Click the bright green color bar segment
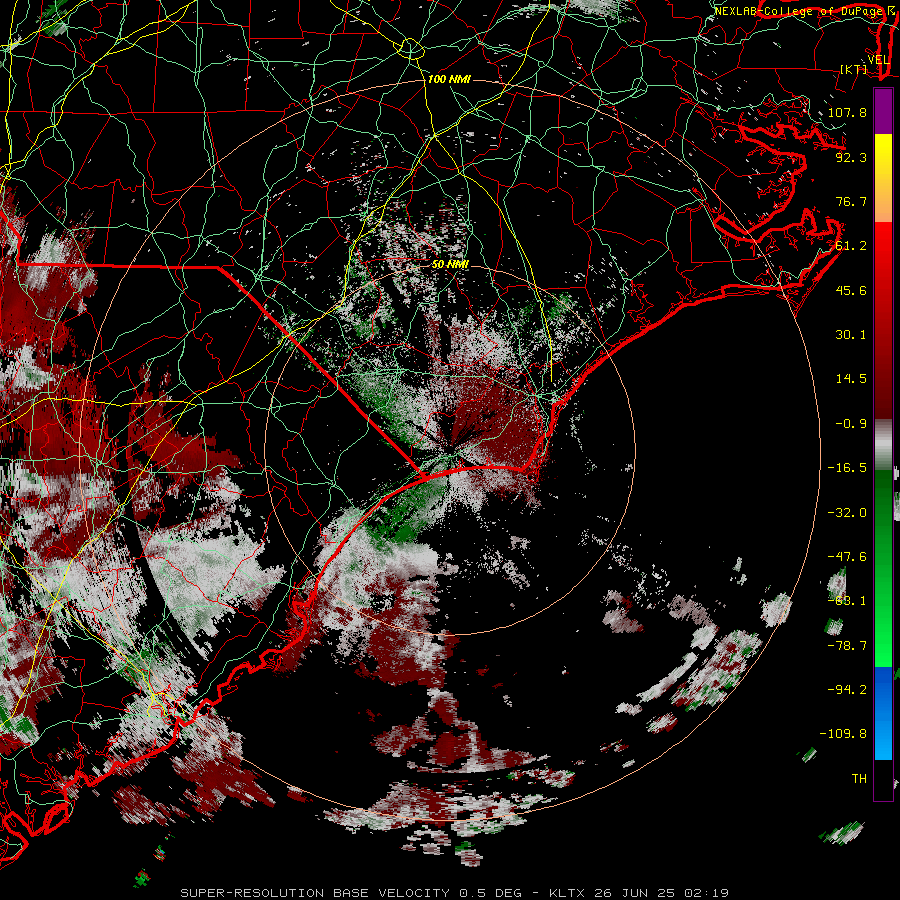Image resolution: width=900 pixels, height=900 pixels. 883,626
